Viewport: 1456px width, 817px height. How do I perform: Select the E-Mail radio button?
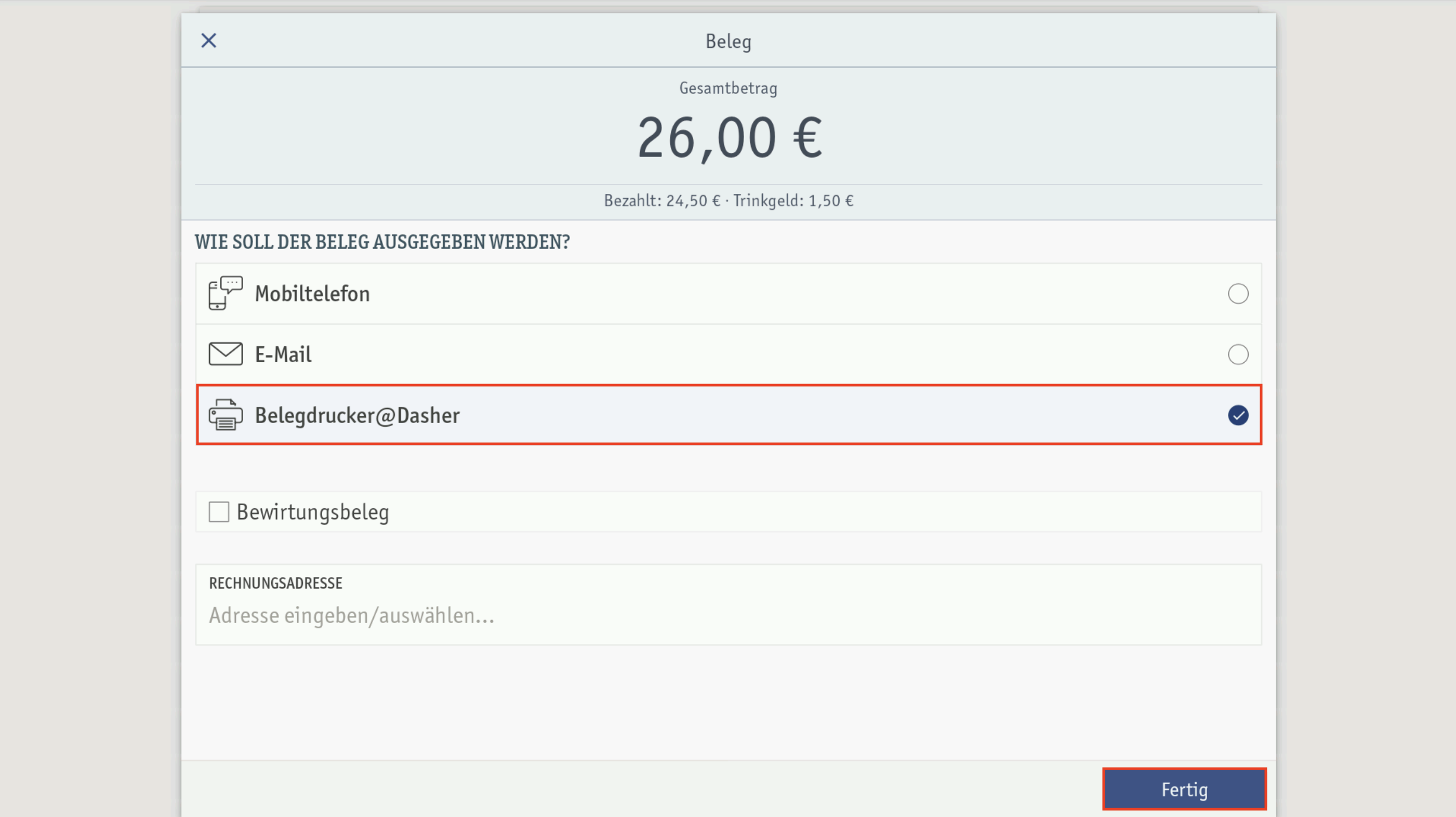click(1238, 354)
